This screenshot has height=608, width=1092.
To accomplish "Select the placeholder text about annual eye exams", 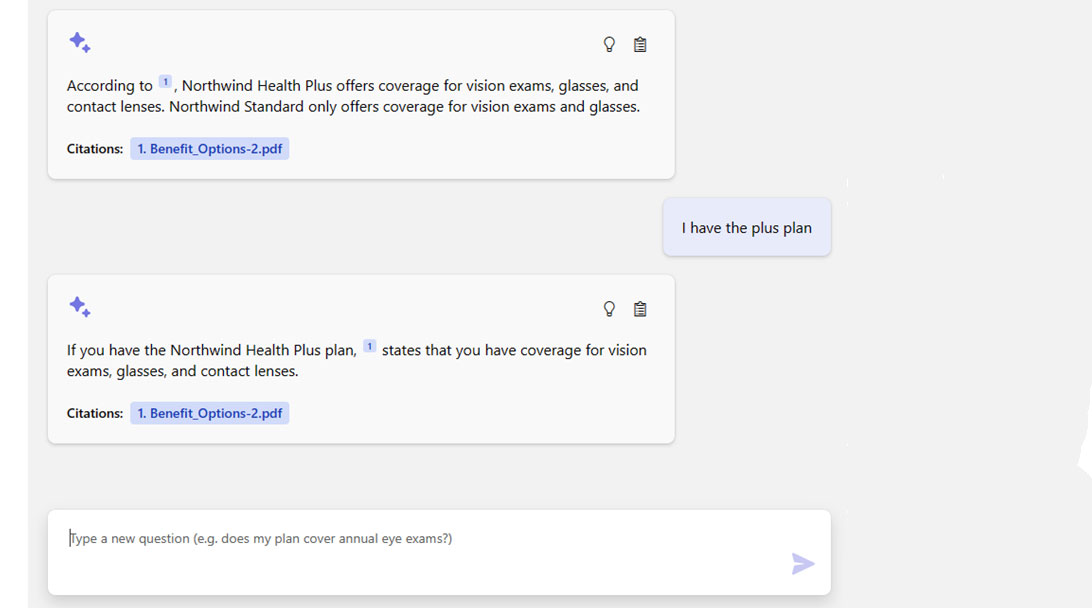I will tap(260, 538).
